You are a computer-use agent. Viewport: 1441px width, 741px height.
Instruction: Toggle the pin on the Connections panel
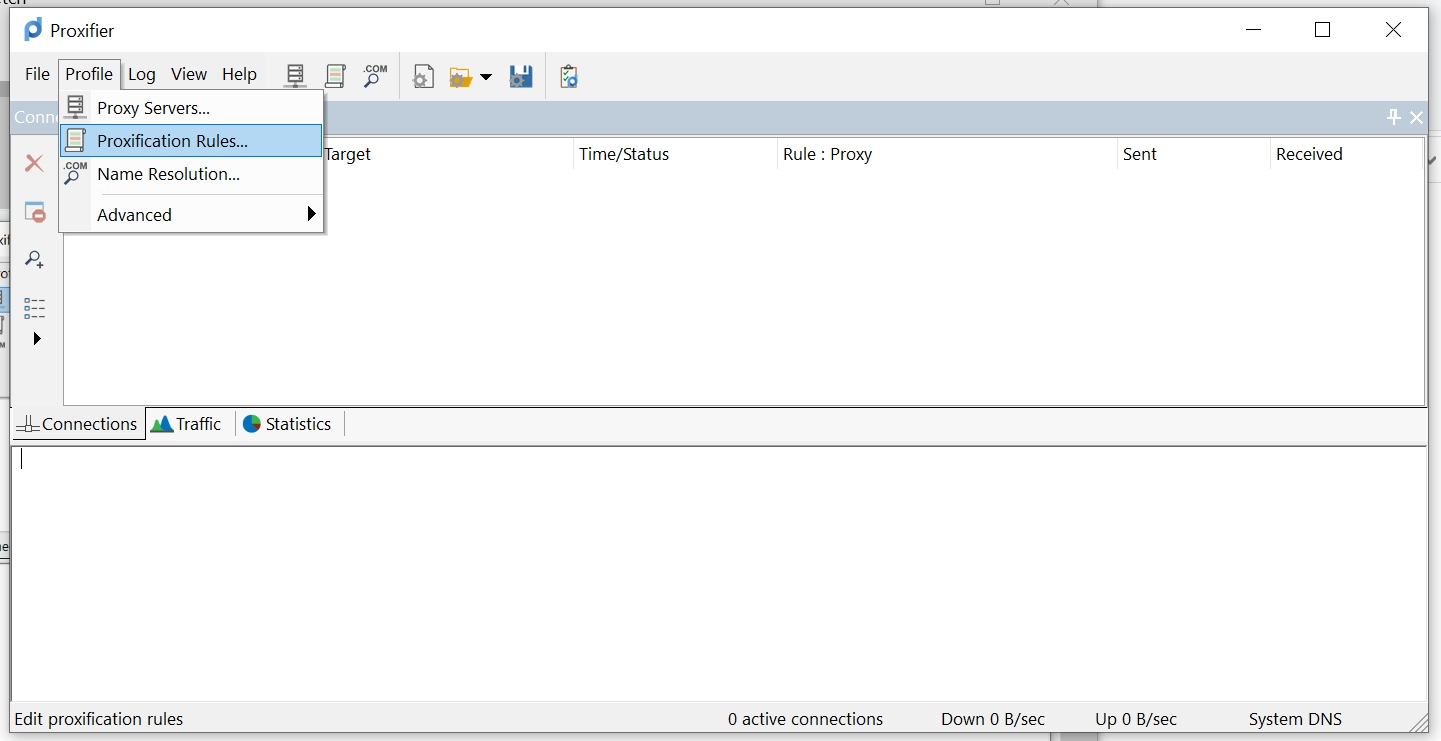tap(1394, 118)
